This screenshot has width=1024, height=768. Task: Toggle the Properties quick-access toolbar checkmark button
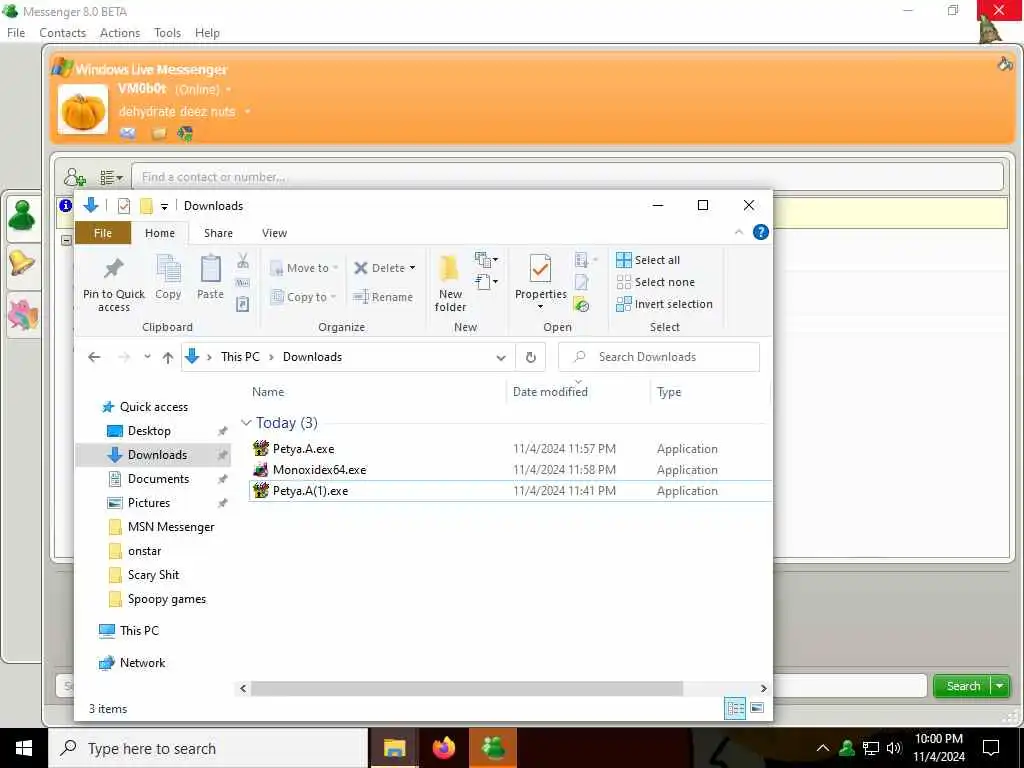pos(123,206)
